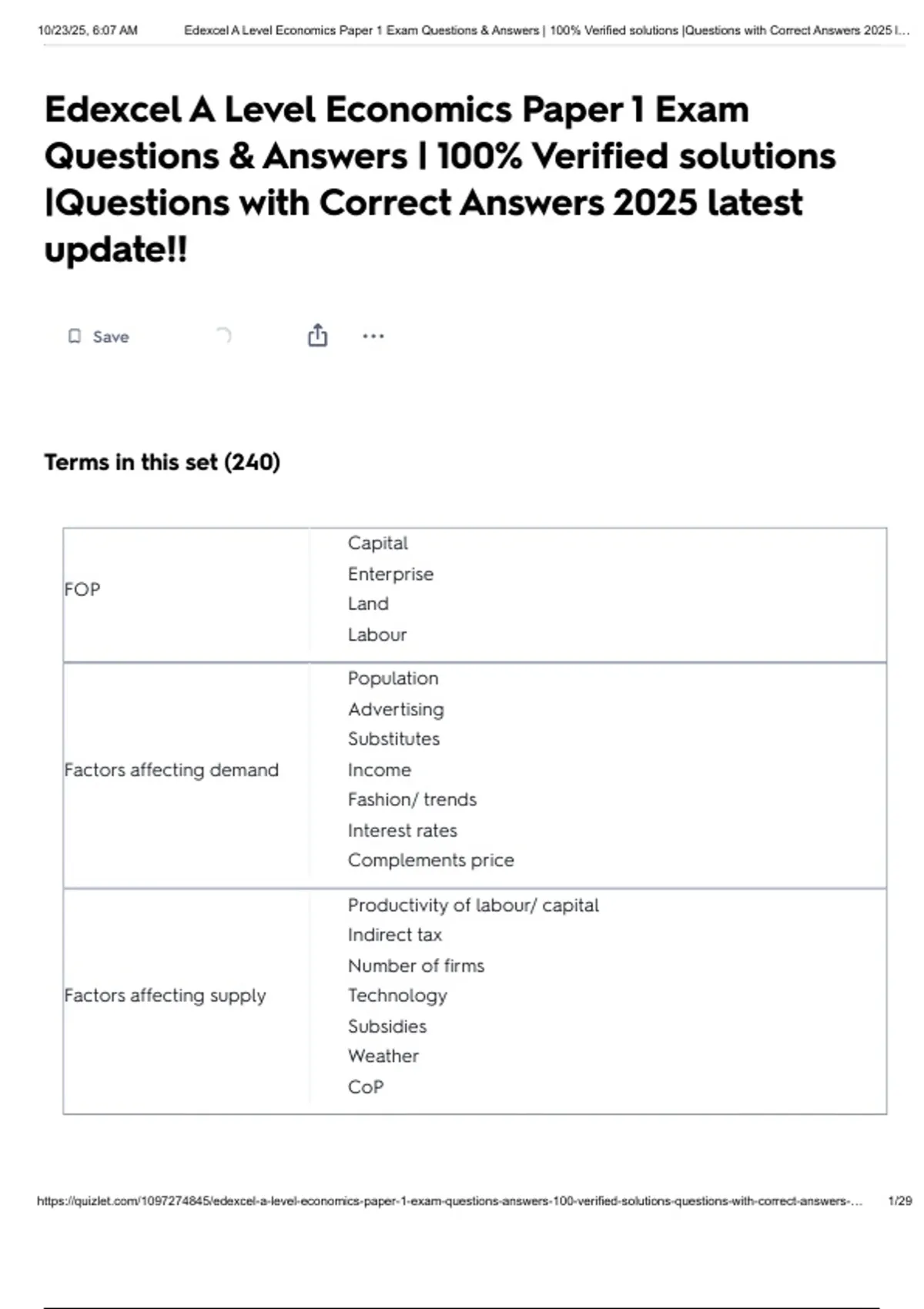Click the Save text label
The image size is (924, 1309).
pyautogui.click(x=111, y=336)
